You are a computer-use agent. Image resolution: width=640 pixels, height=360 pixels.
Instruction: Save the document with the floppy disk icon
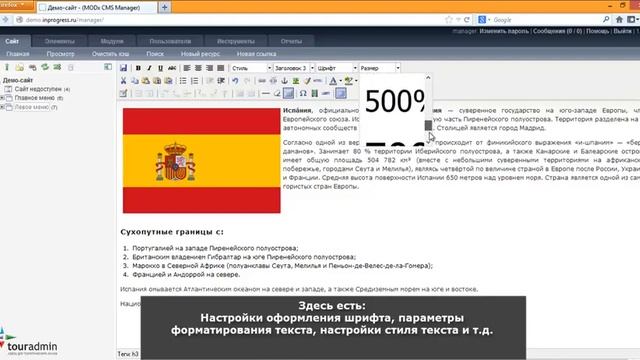[x=123, y=68]
